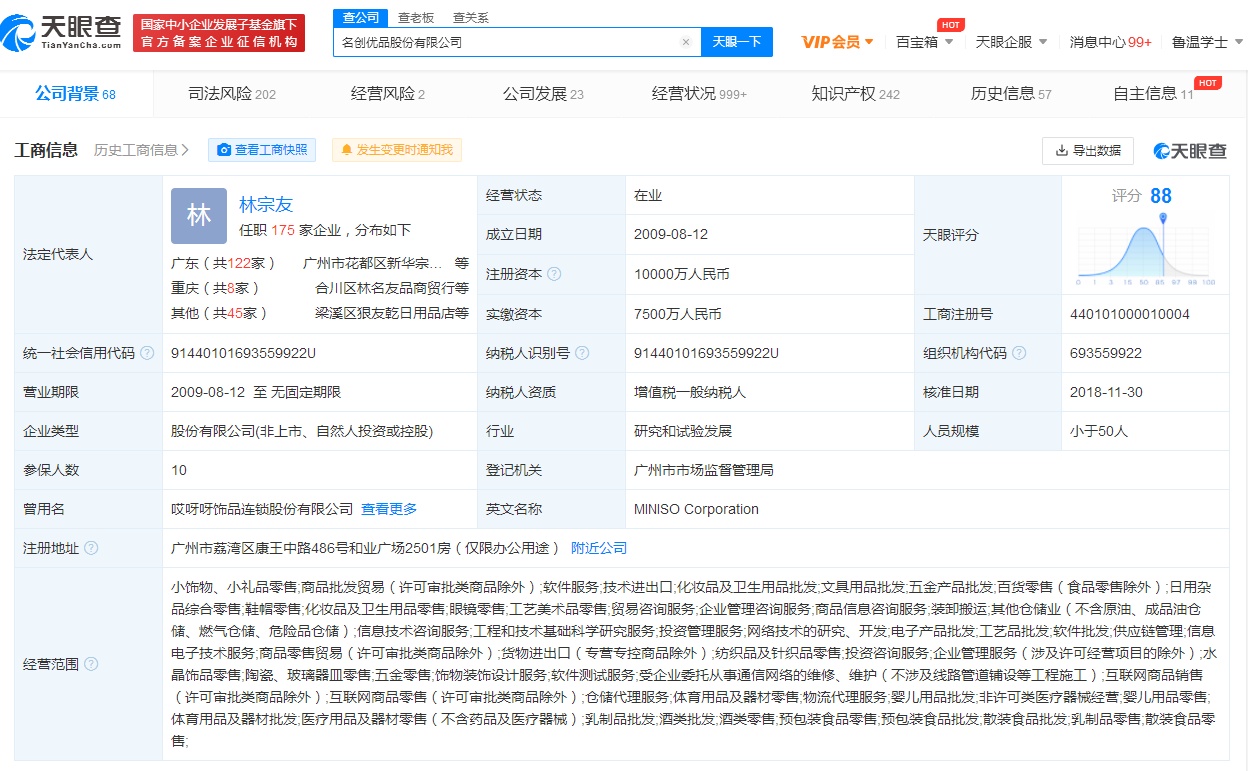
Task: Open the 公司发展 23 tab
Action: pos(543,94)
